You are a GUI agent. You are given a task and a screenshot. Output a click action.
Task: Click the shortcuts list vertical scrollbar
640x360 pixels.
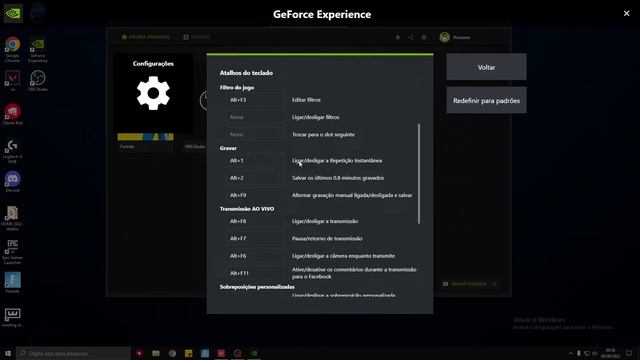click(419, 173)
